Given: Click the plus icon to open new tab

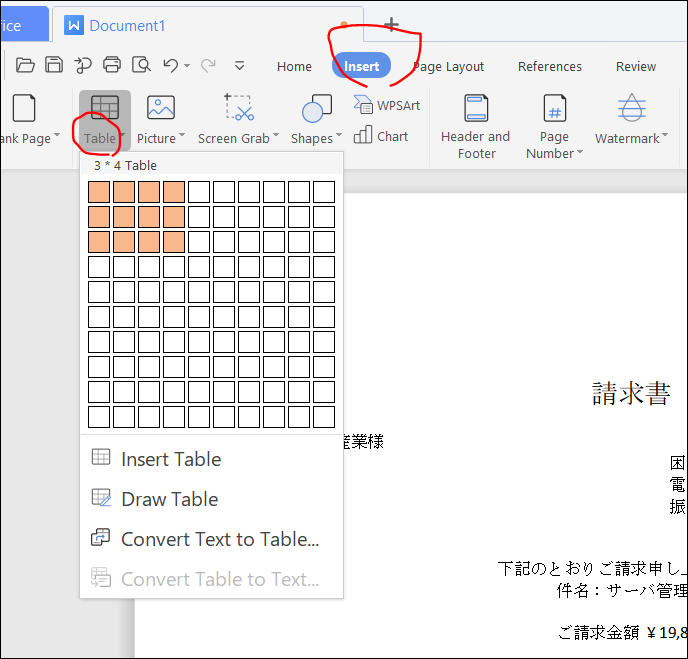Looking at the screenshot, I should pos(391,25).
